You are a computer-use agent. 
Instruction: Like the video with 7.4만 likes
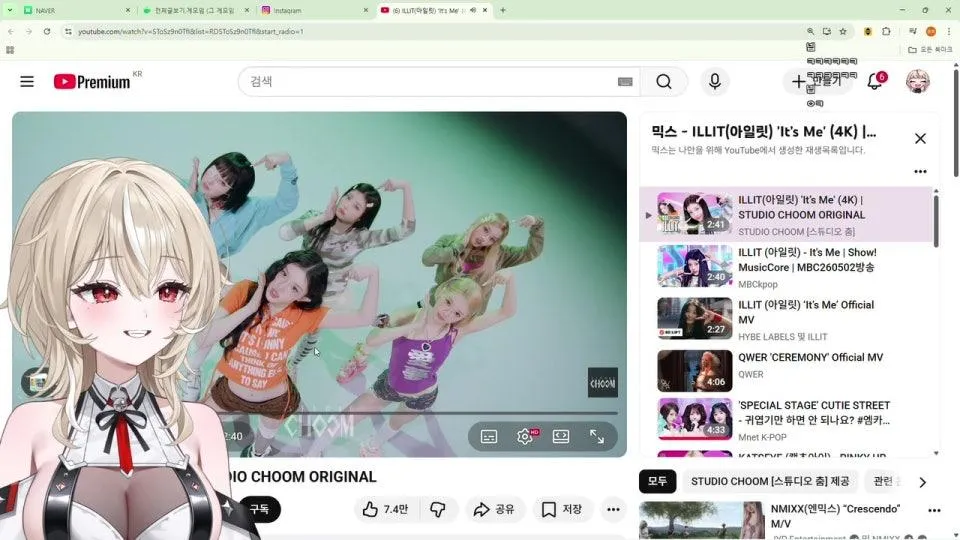coord(384,509)
